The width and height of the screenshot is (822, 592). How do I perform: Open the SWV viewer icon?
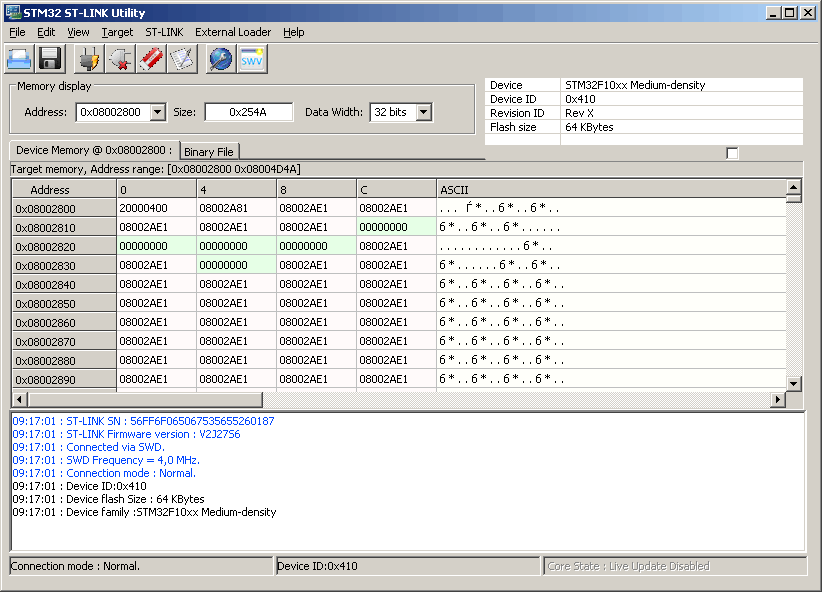coord(251,60)
